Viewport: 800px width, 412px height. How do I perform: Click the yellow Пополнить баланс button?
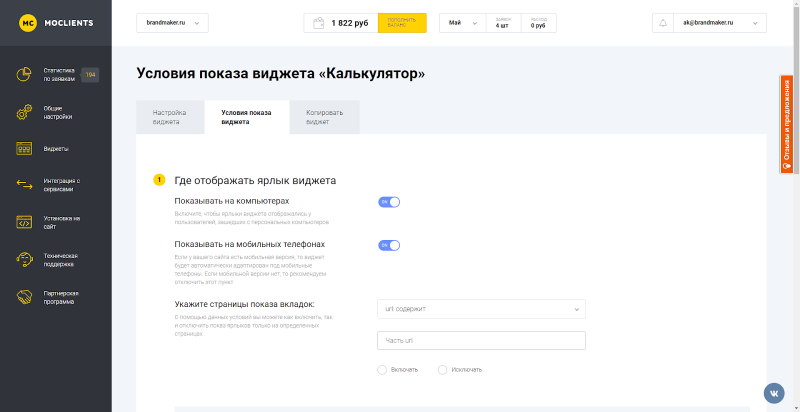pyautogui.click(x=402, y=23)
